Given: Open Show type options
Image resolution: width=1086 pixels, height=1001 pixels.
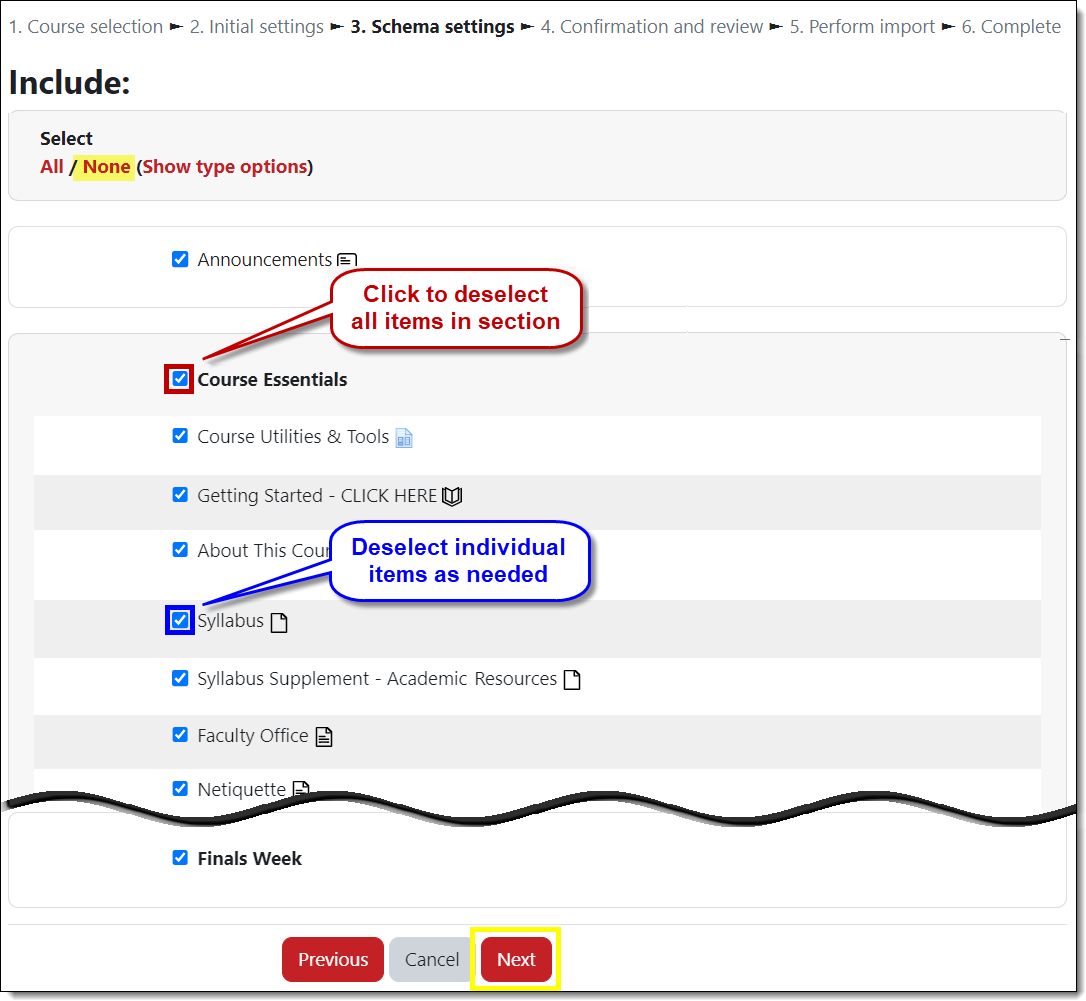Looking at the screenshot, I should click(x=225, y=167).
